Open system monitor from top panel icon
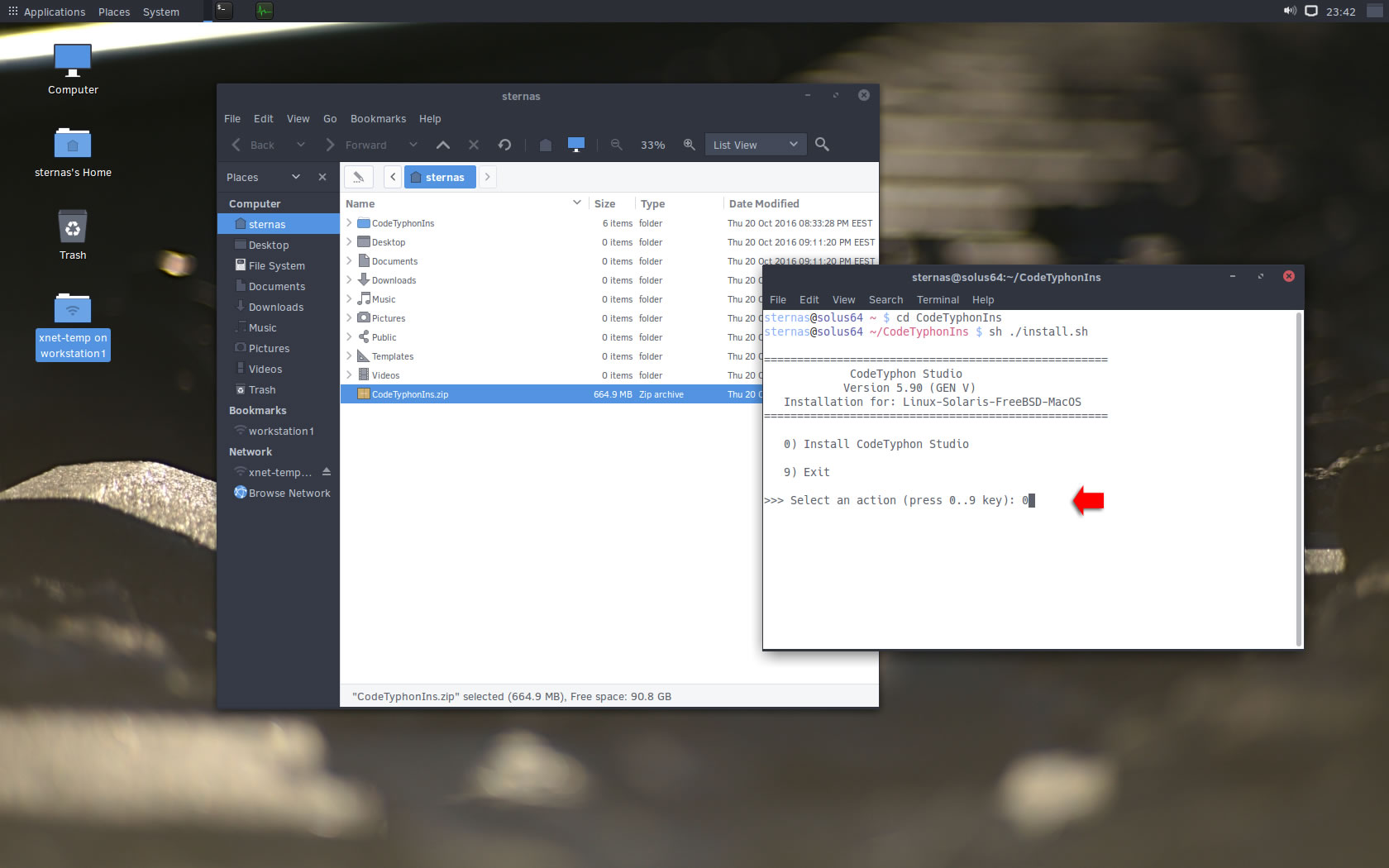 coord(265,11)
